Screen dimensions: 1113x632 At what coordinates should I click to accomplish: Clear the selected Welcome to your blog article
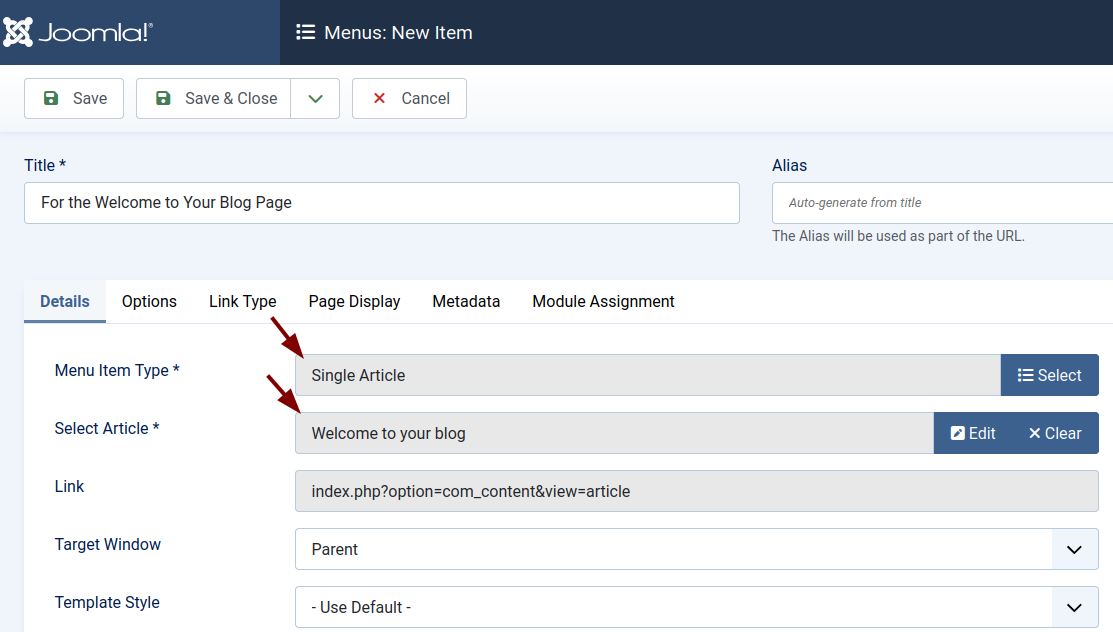tap(1054, 432)
